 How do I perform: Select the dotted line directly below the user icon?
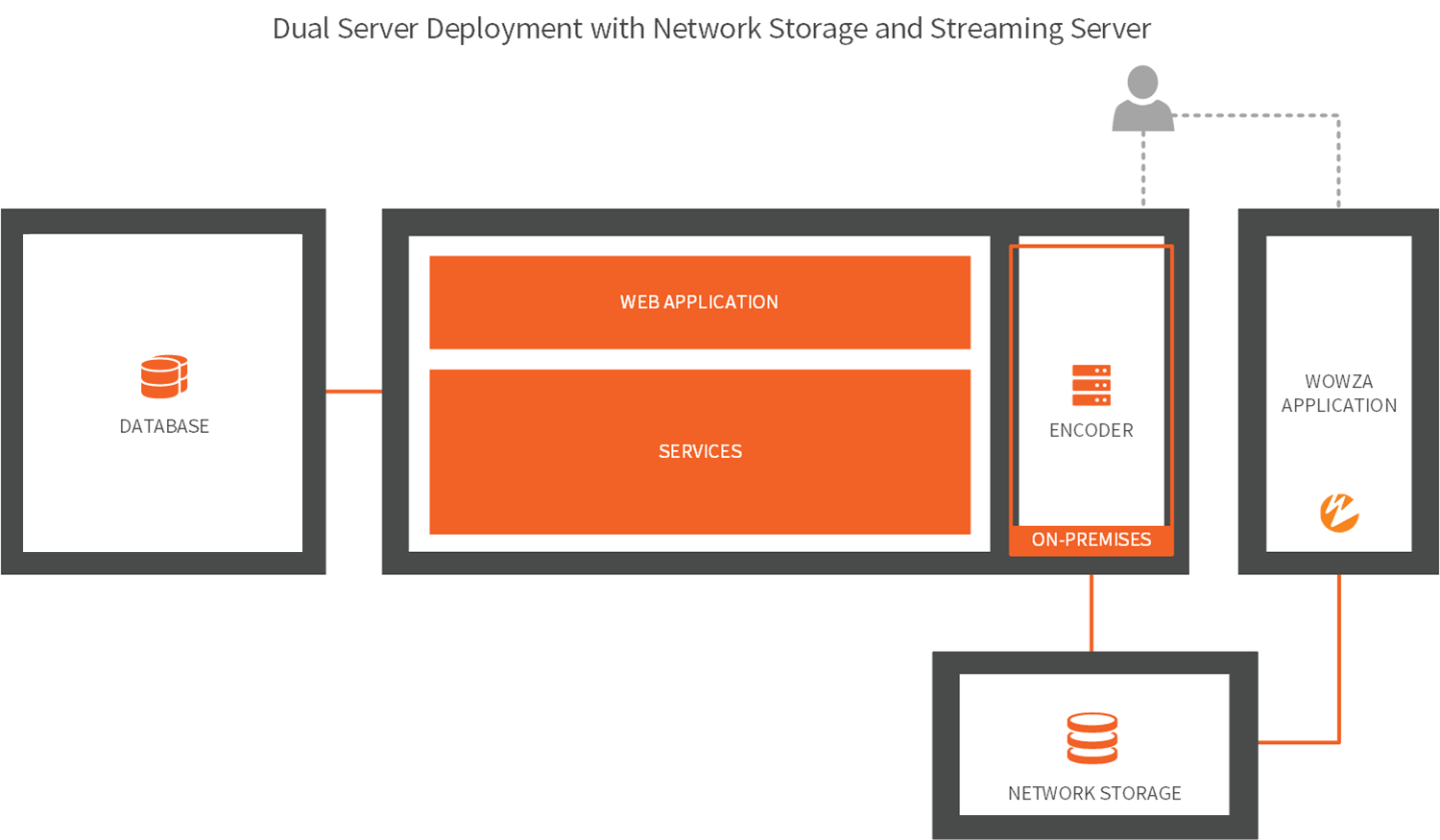tap(1143, 168)
